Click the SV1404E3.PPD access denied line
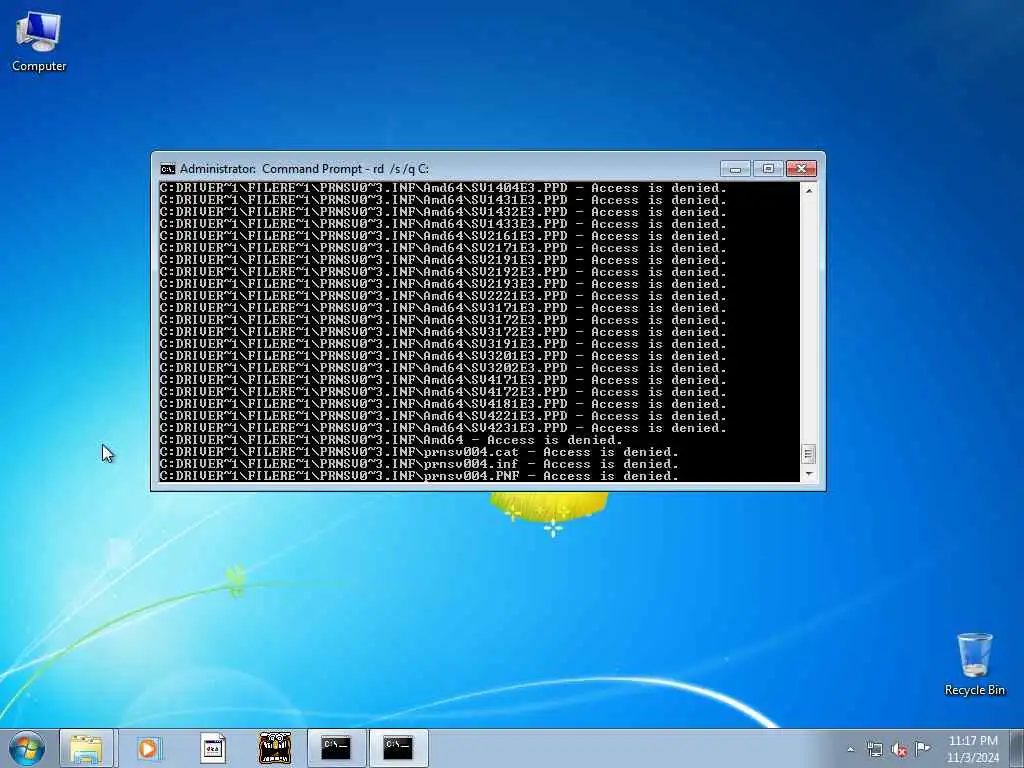The width and height of the screenshot is (1024, 768). point(443,188)
